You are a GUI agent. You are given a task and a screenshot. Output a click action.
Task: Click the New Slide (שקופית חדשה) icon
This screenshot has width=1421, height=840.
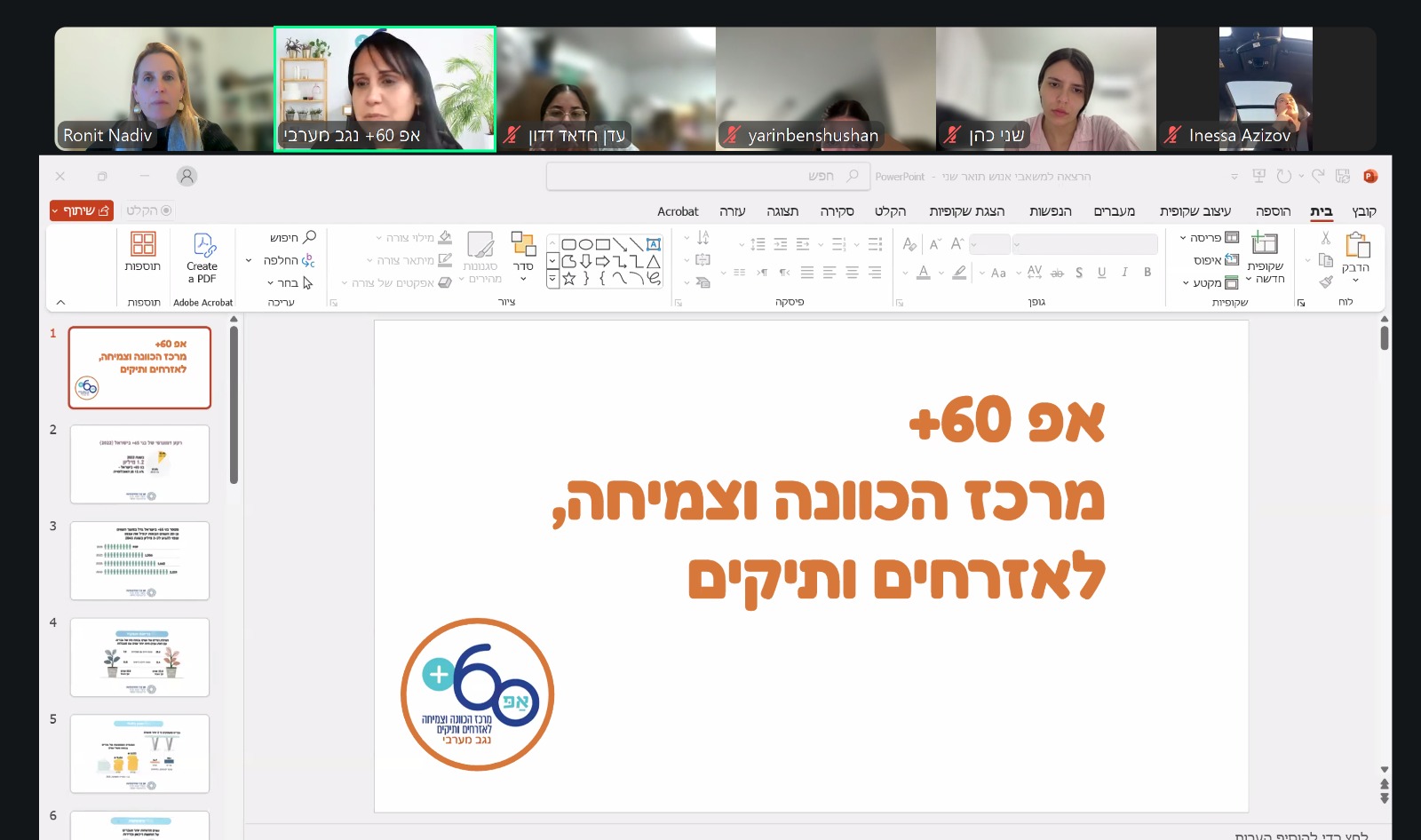[x=1264, y=243]
